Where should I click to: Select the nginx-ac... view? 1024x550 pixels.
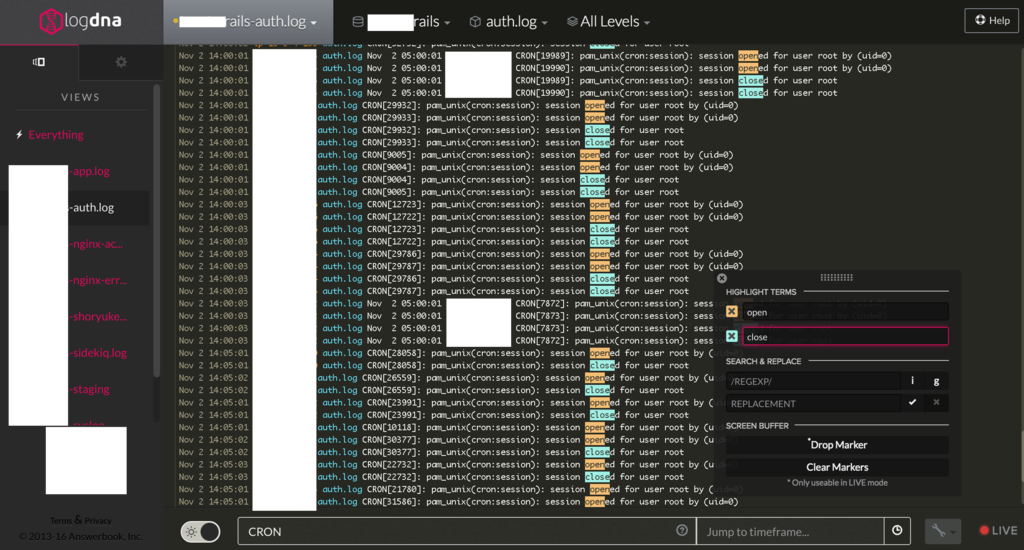(97, 244)
